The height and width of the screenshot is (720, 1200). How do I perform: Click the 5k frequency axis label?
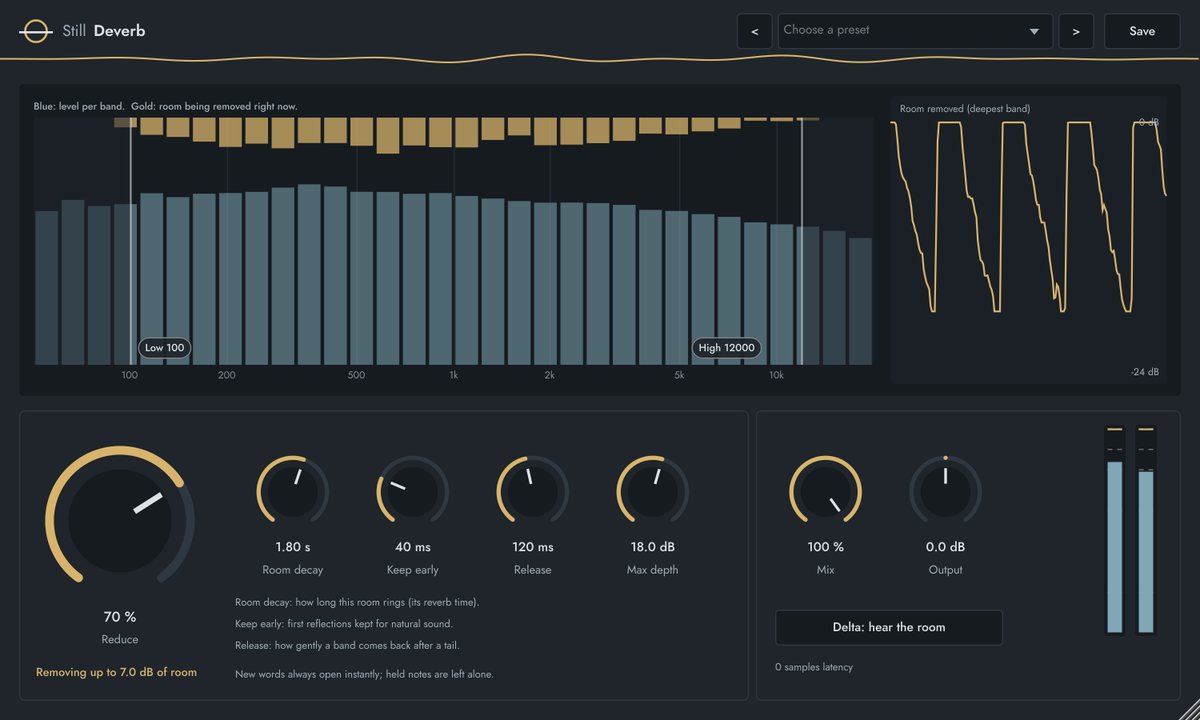[x=679, y=375]
